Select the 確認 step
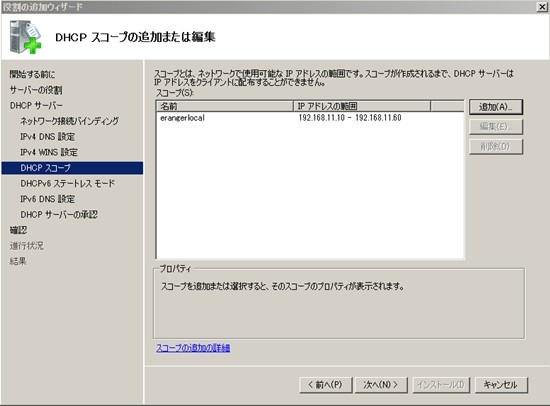550x406 pixels. click(18, 230)
